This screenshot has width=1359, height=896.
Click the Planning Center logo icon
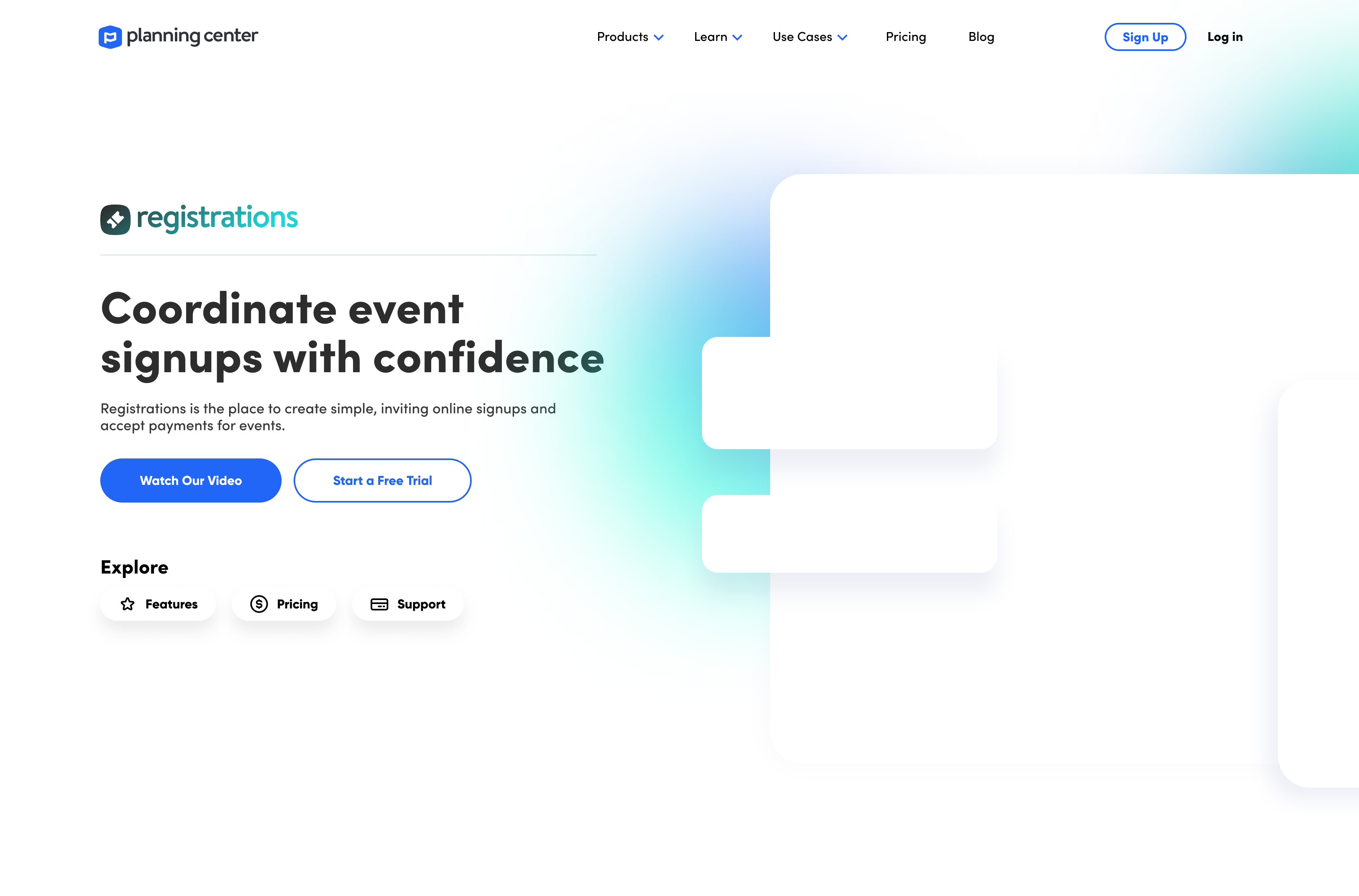pyautogui.click(x=110, y=36)
